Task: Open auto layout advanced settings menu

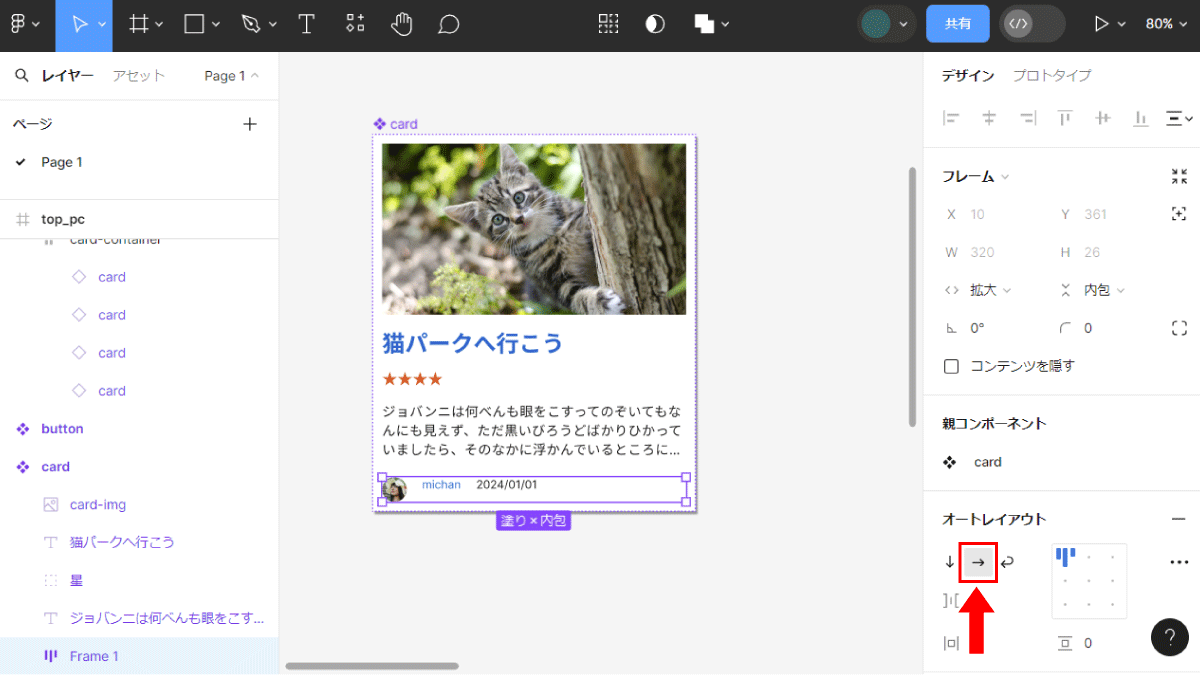Action: point(1179,562)
